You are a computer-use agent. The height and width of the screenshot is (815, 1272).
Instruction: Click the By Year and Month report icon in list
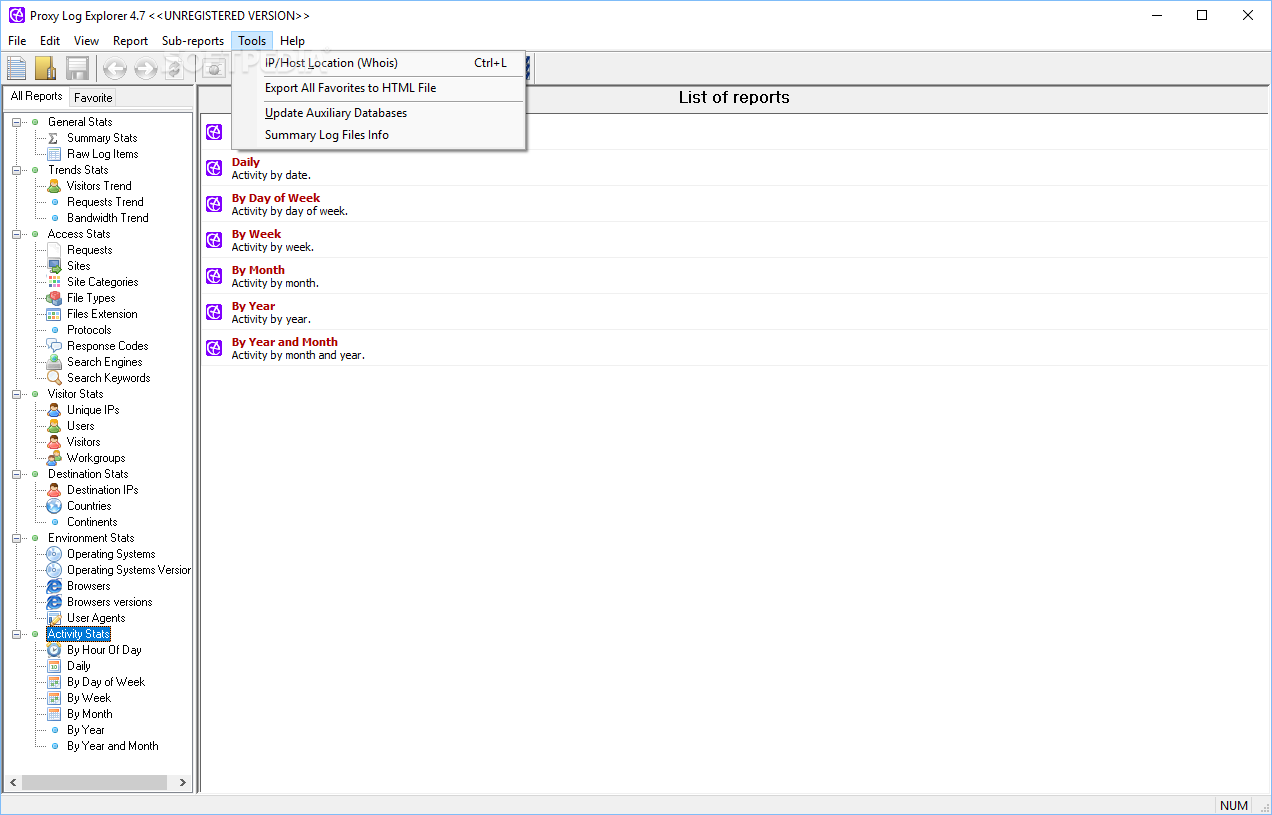pos(214,348)
